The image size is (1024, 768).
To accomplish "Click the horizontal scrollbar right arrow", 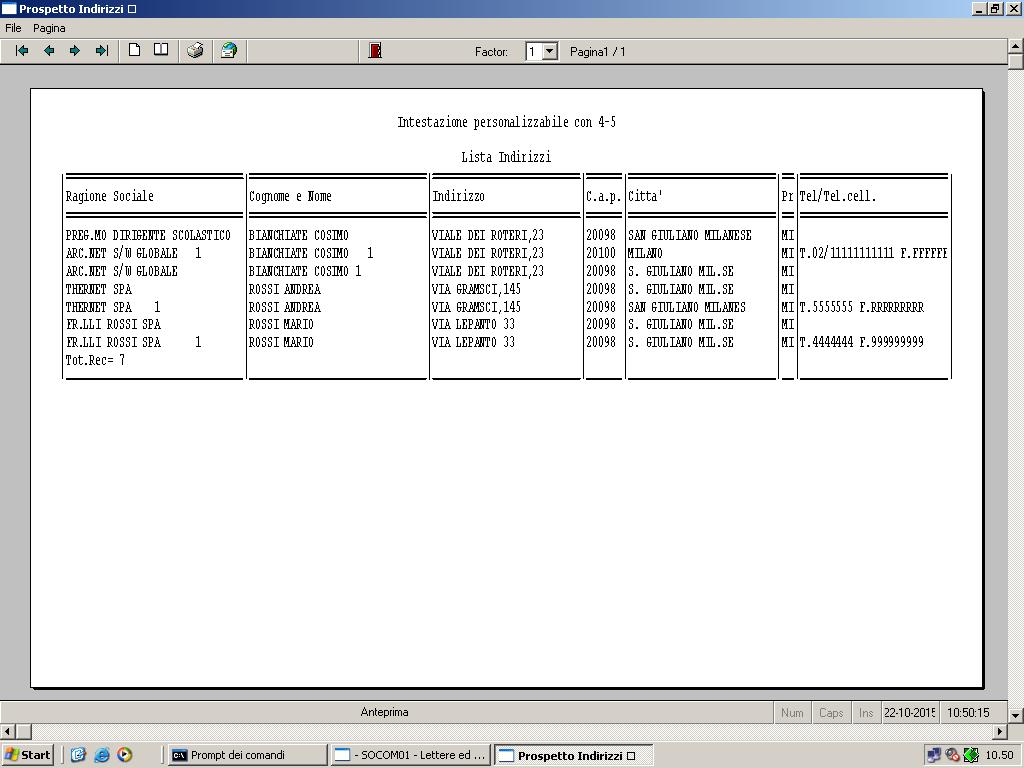I will pyautogui.click(x=1000, y=731).
